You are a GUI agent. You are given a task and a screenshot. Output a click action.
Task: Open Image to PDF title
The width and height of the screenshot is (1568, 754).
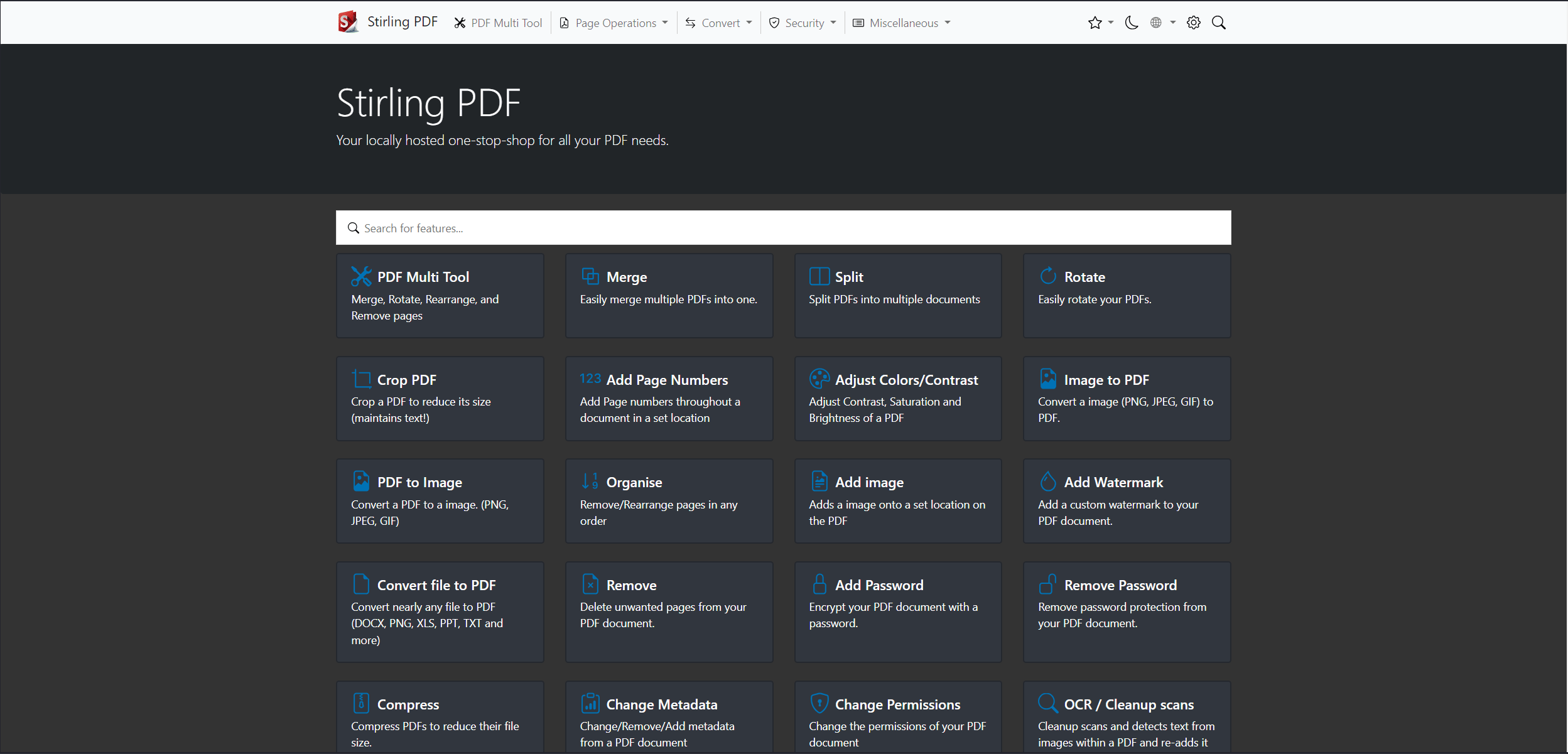[1106, 380]
